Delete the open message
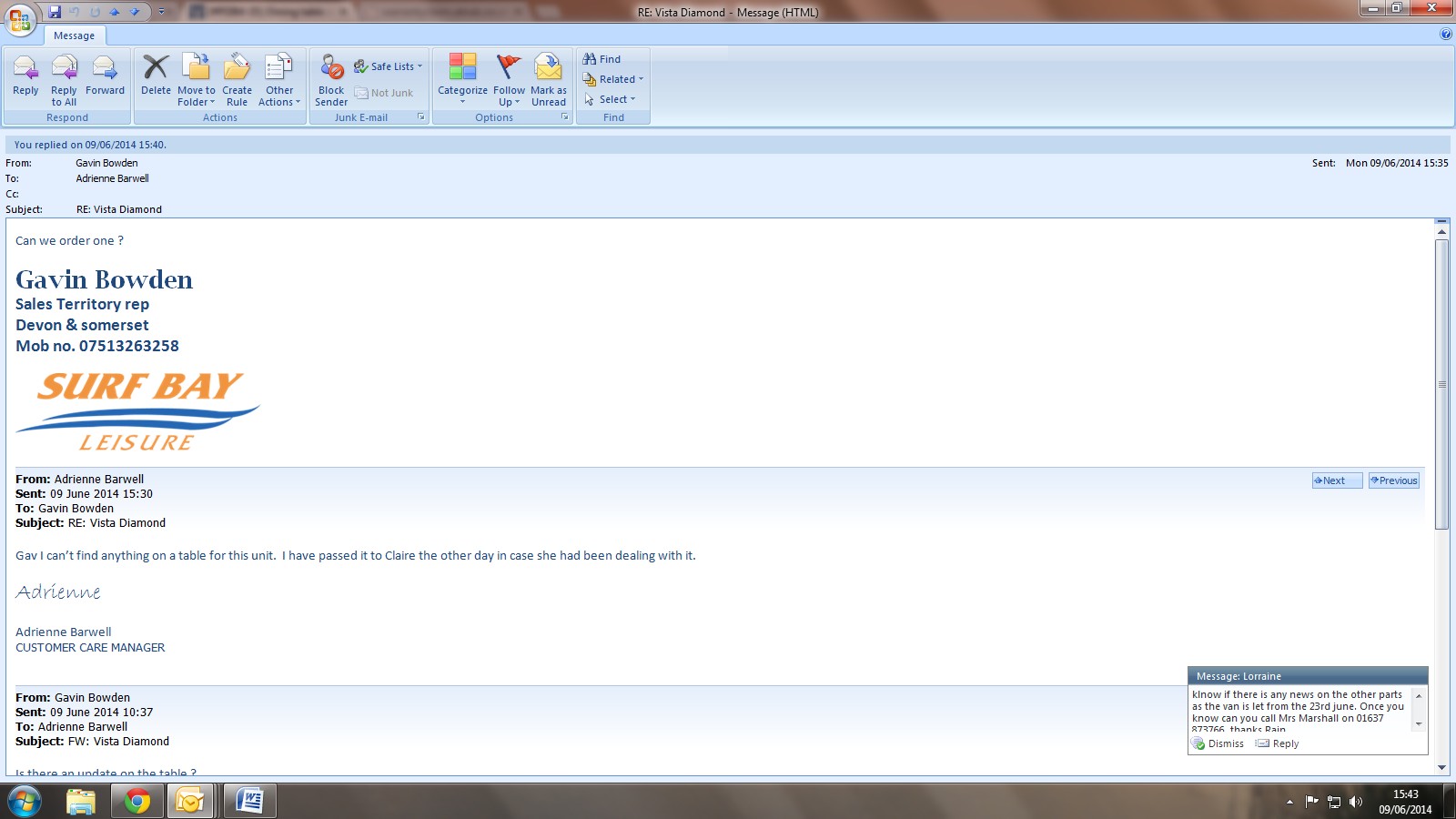Viewport: 1456px width, 819px height. pos(156,76)
